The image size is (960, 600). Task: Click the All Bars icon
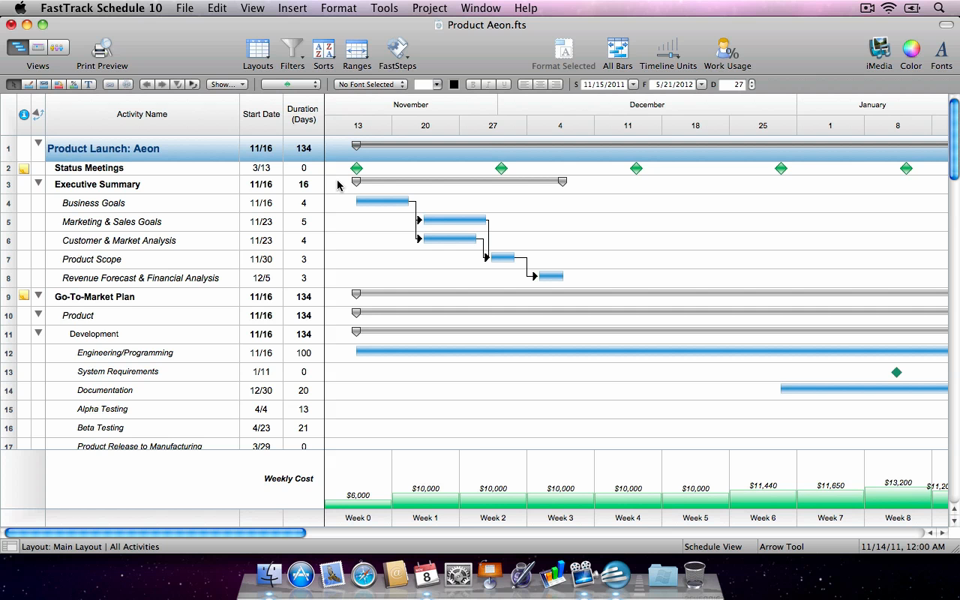[617, 49]
